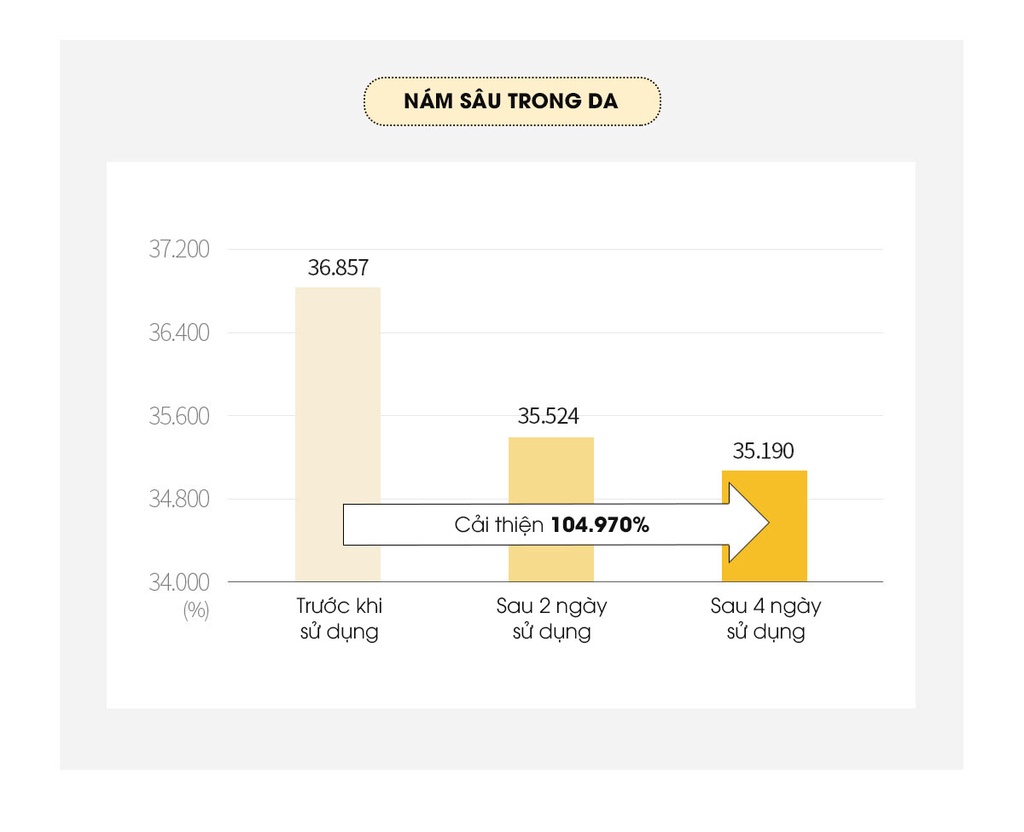The height and width of the screenshot is (832, 1024).
Task: Click the 35.524 data value label
Action: [x=549, y=416]
